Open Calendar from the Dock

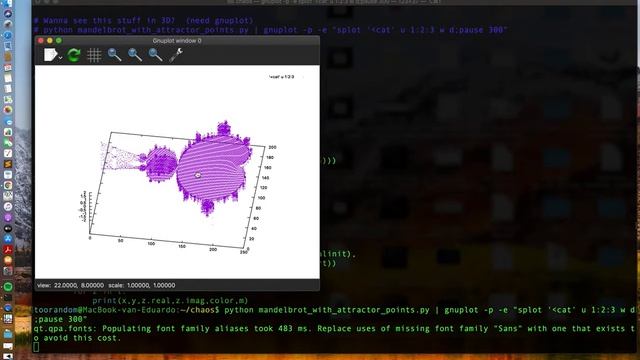pos(8,67)
